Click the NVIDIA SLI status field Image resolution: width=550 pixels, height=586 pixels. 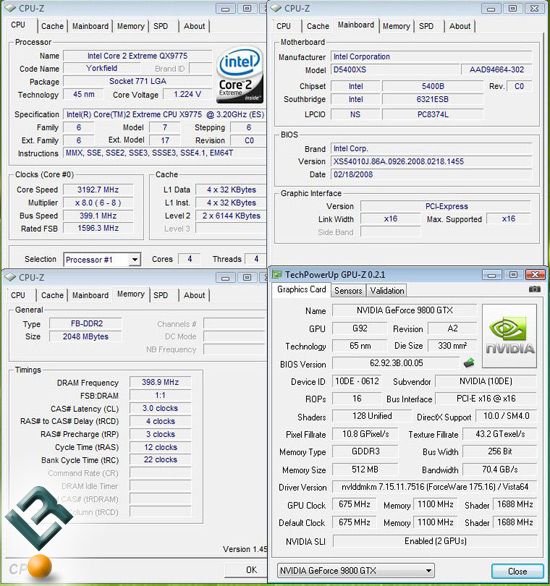click(435, 541)
